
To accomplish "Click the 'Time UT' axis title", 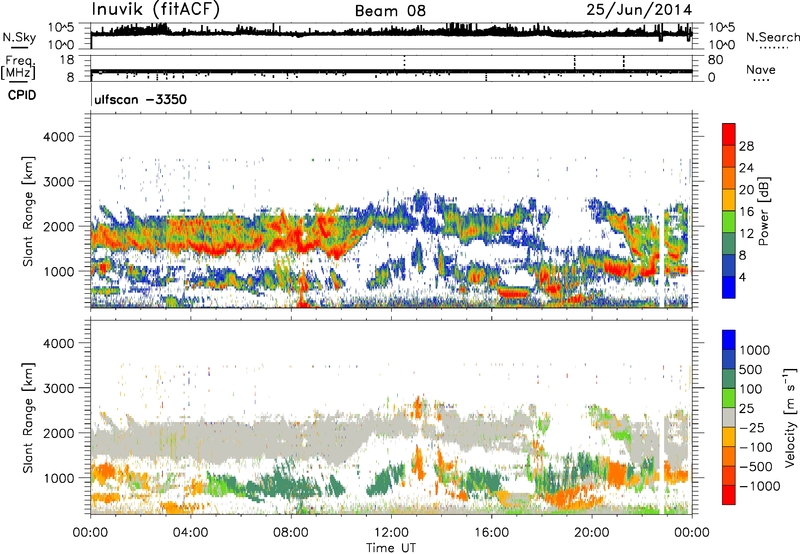I will click(391, 548).
